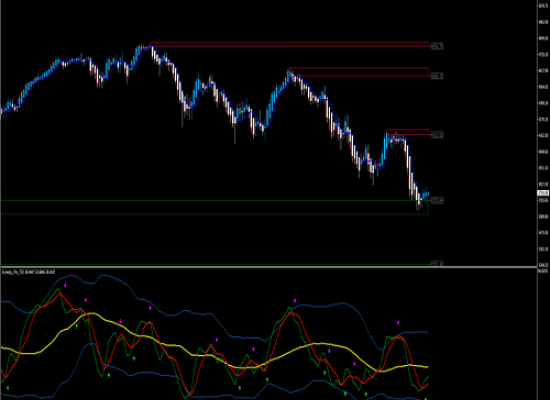Click the vertical price scale on the right side
This screenshot has width=550, height=400.
tap(543, 133)
